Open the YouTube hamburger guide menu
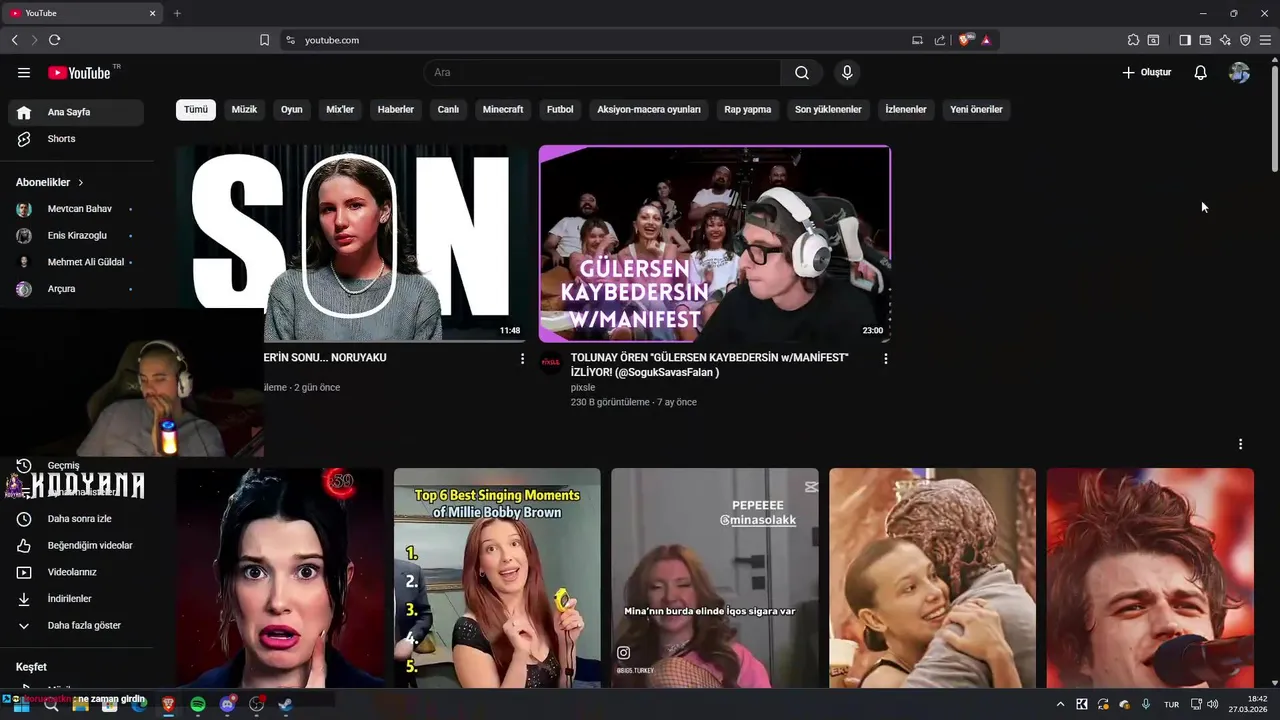Image resolution: width=1280 pixels, height=720 pixels. click(x=24, y=73)
